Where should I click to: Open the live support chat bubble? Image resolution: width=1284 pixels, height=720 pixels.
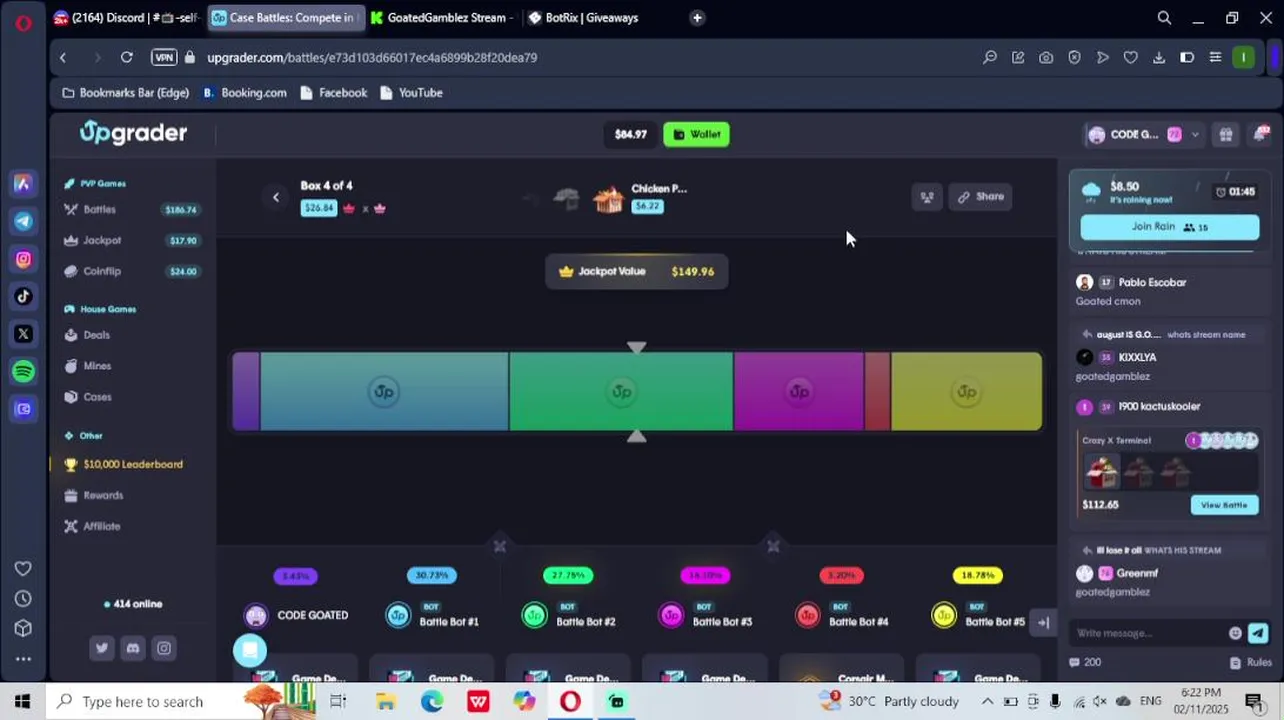pyautogui.click(x=250, y=651)
